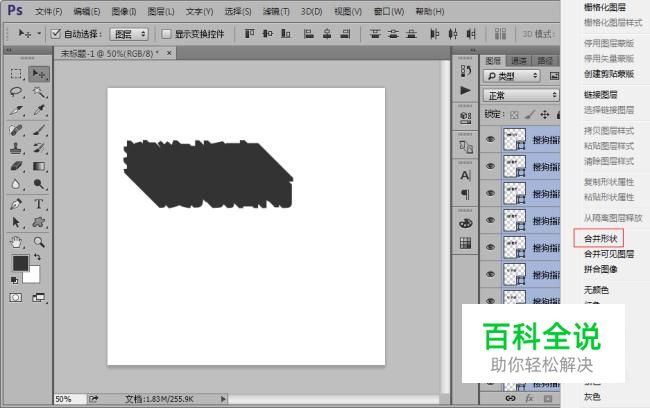The image size is (650, 408).
Task: Click align top edges in options bar
Action: click(x=249, y=34)
